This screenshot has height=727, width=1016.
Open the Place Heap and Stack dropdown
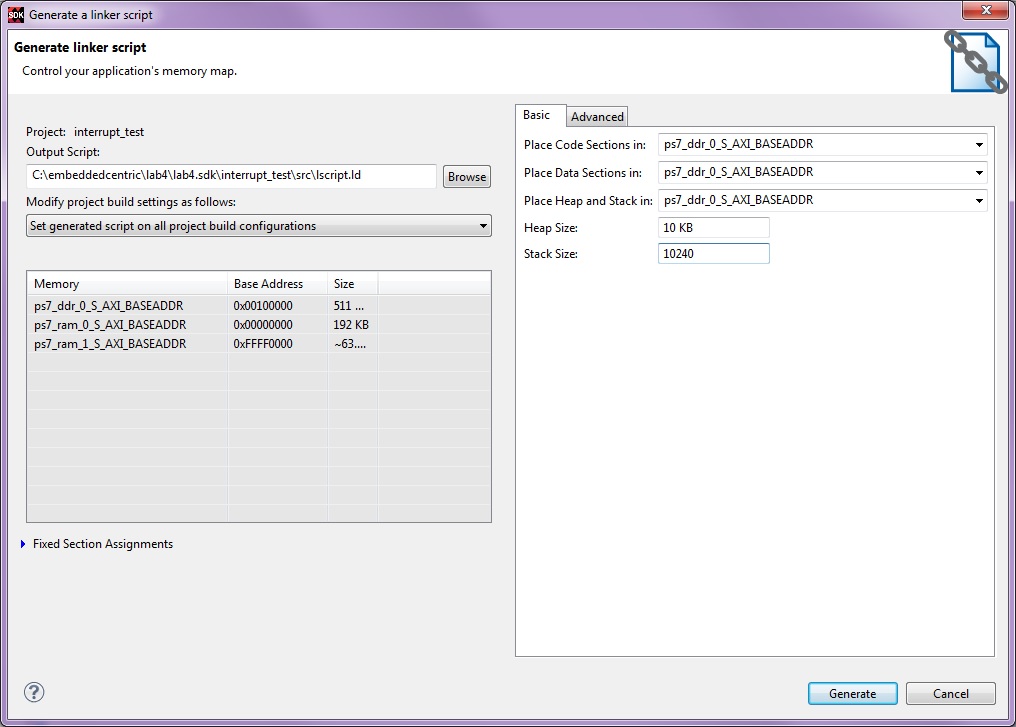(980, 200)
